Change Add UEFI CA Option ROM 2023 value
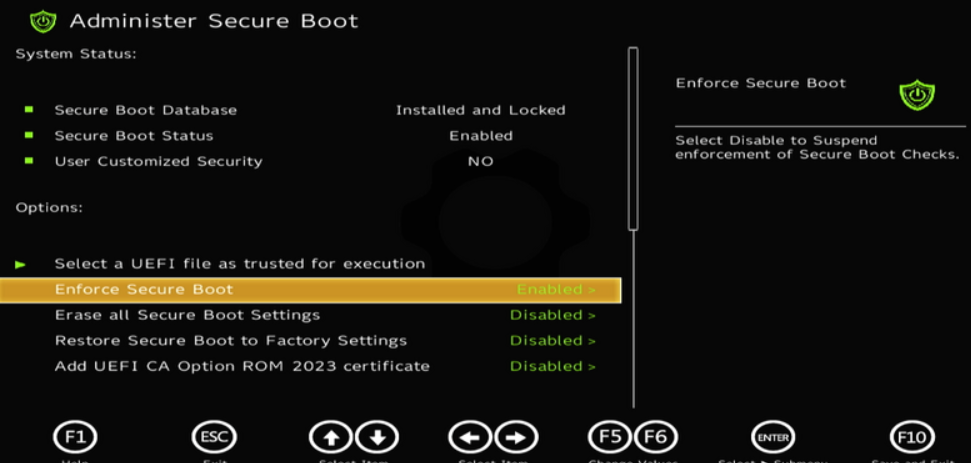The height and width of the screenshot is (463, 971). click(x=552, y=367)
